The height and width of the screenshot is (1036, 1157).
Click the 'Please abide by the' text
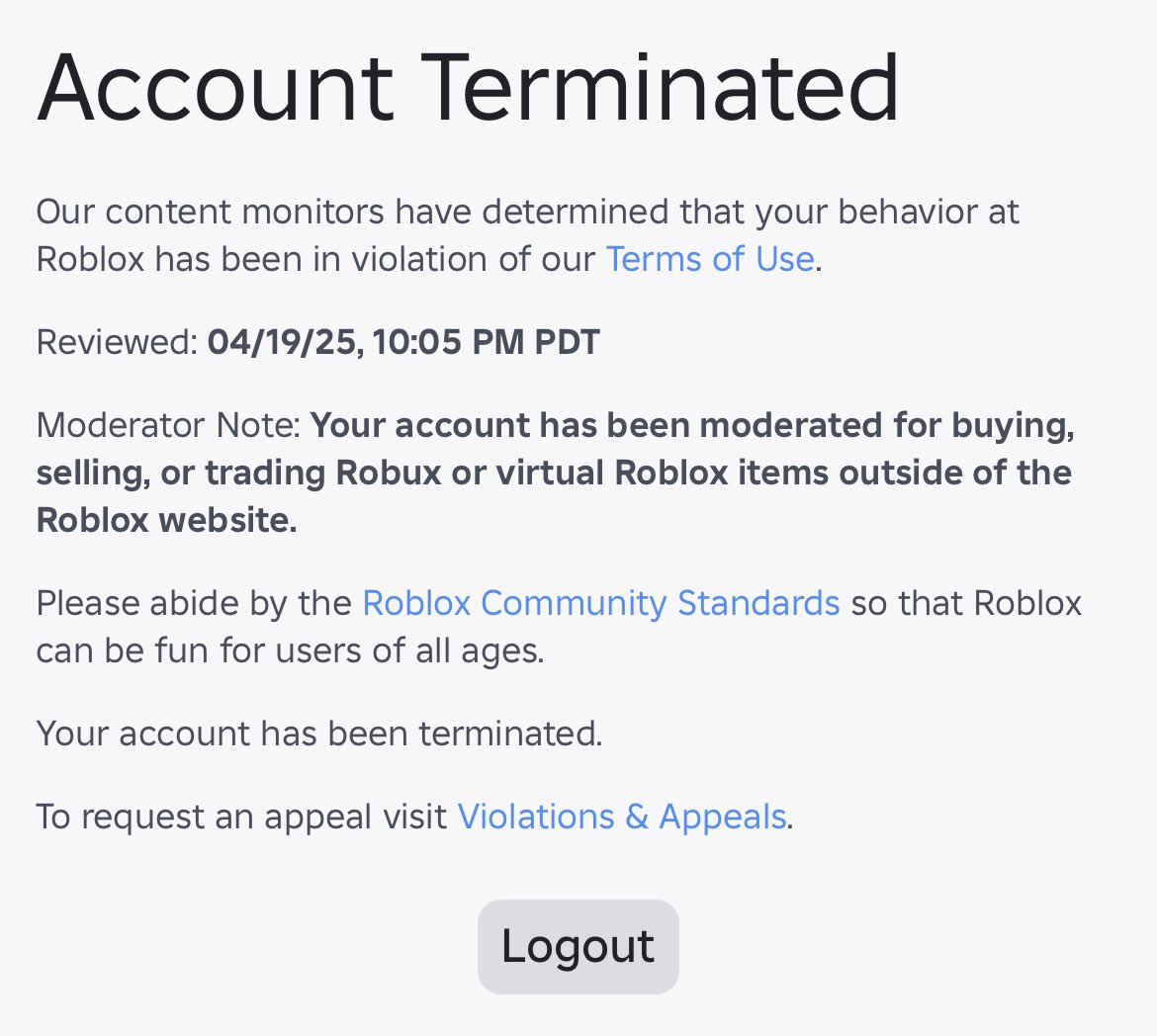point(194,604)
